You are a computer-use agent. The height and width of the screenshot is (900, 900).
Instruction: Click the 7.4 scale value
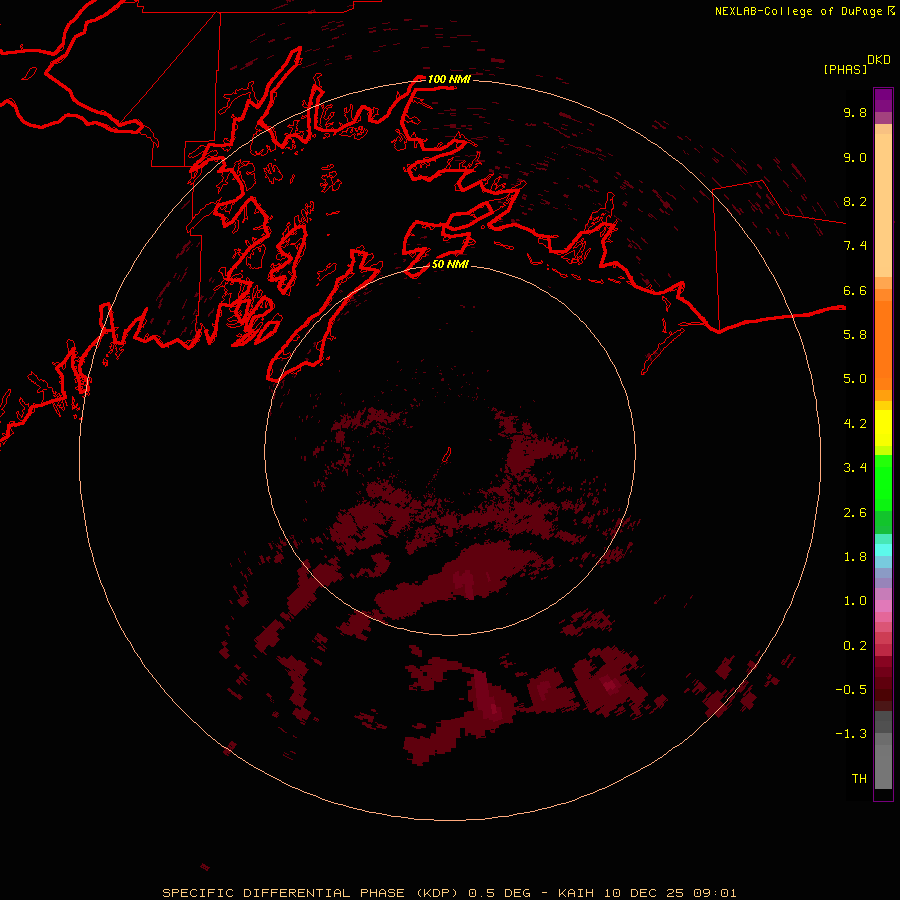(x=855, y=246)
